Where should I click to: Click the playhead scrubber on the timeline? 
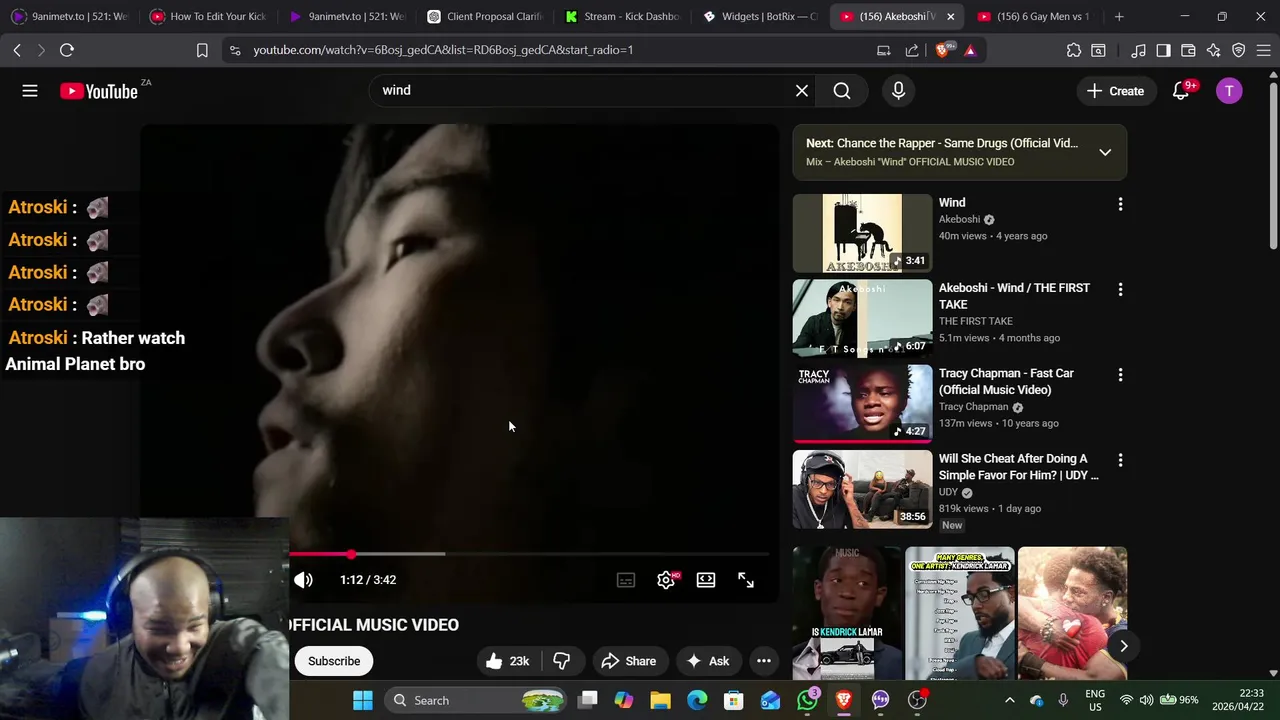351,554
